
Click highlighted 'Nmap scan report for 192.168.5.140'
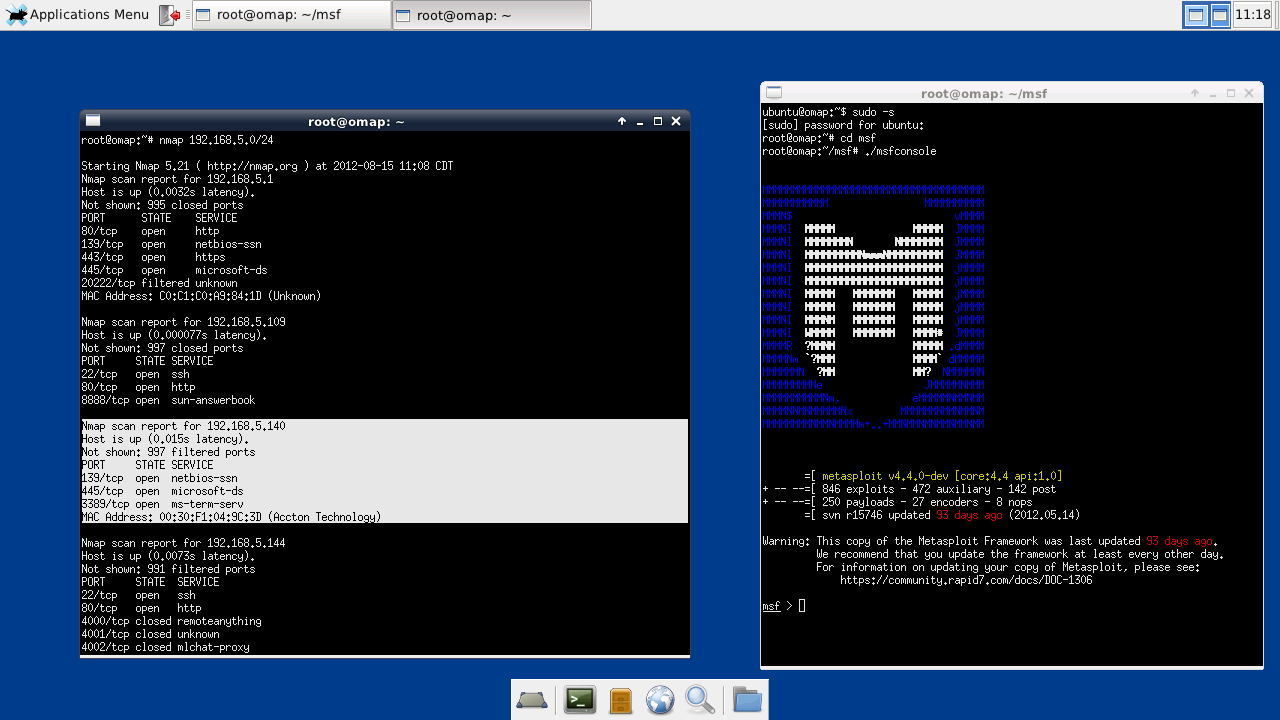183,426
